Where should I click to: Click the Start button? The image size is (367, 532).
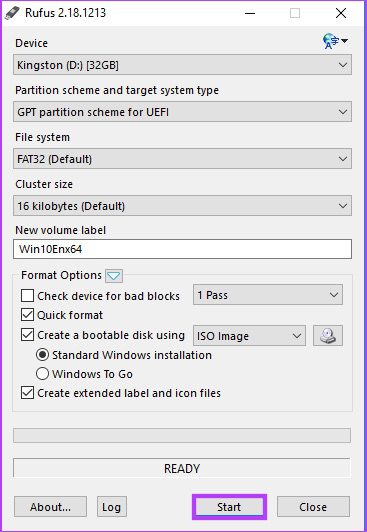pyautogui.click(x=229, y=507)
